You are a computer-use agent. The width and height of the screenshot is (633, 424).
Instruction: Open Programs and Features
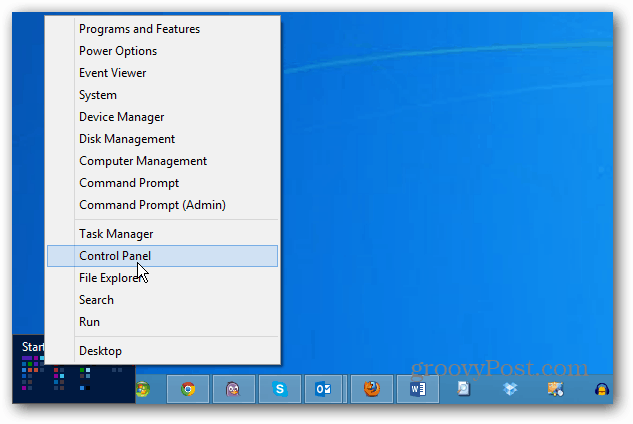pyautogui.click(x=162, y=29)
